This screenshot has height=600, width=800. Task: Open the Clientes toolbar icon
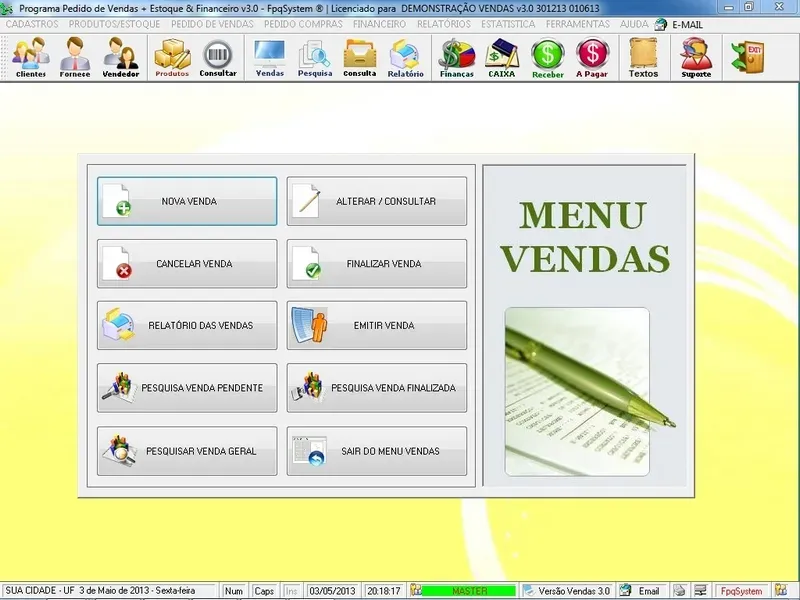click(x=30, y=57)
